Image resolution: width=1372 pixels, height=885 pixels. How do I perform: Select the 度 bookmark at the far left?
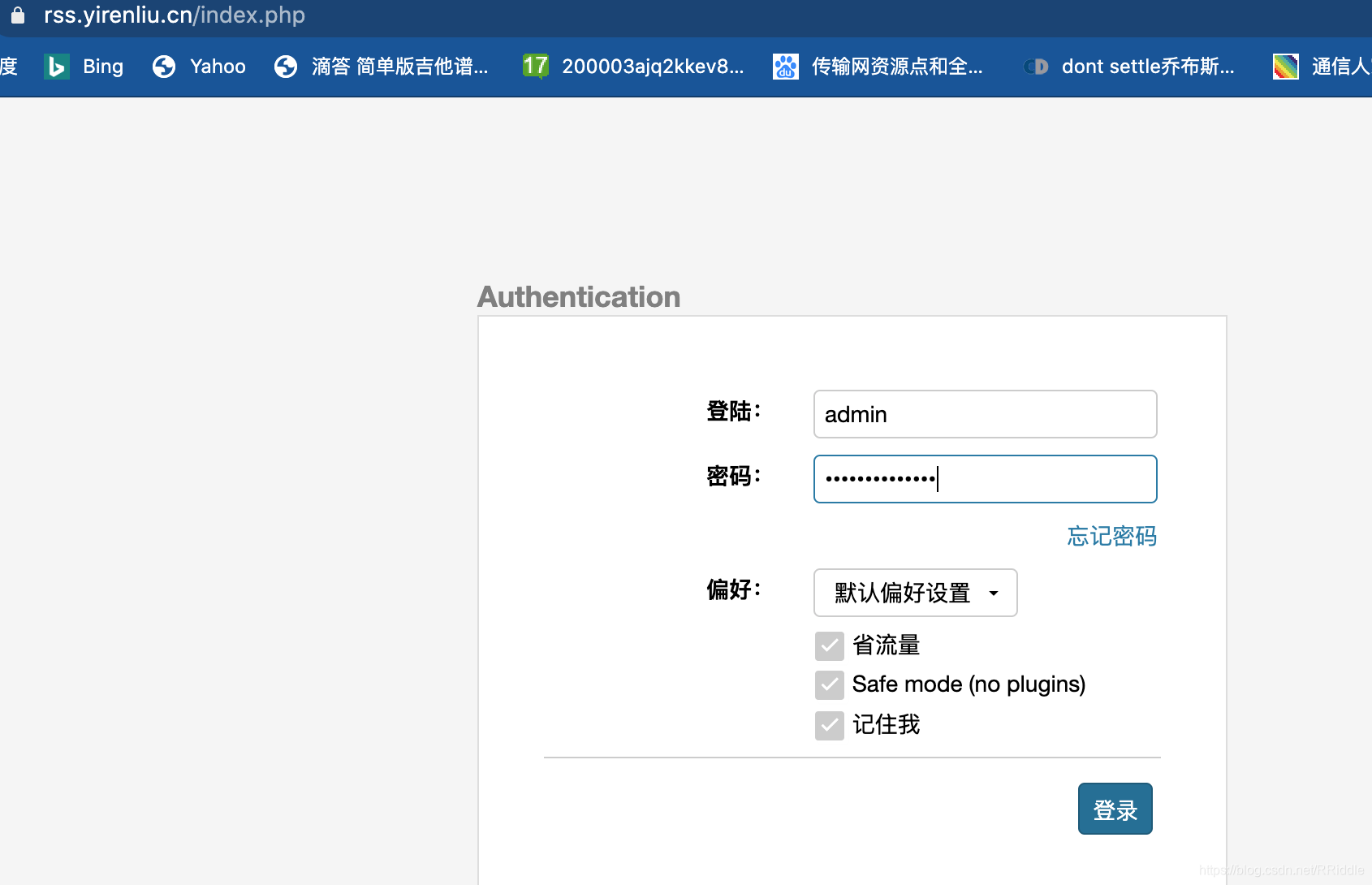coord(10,67)
